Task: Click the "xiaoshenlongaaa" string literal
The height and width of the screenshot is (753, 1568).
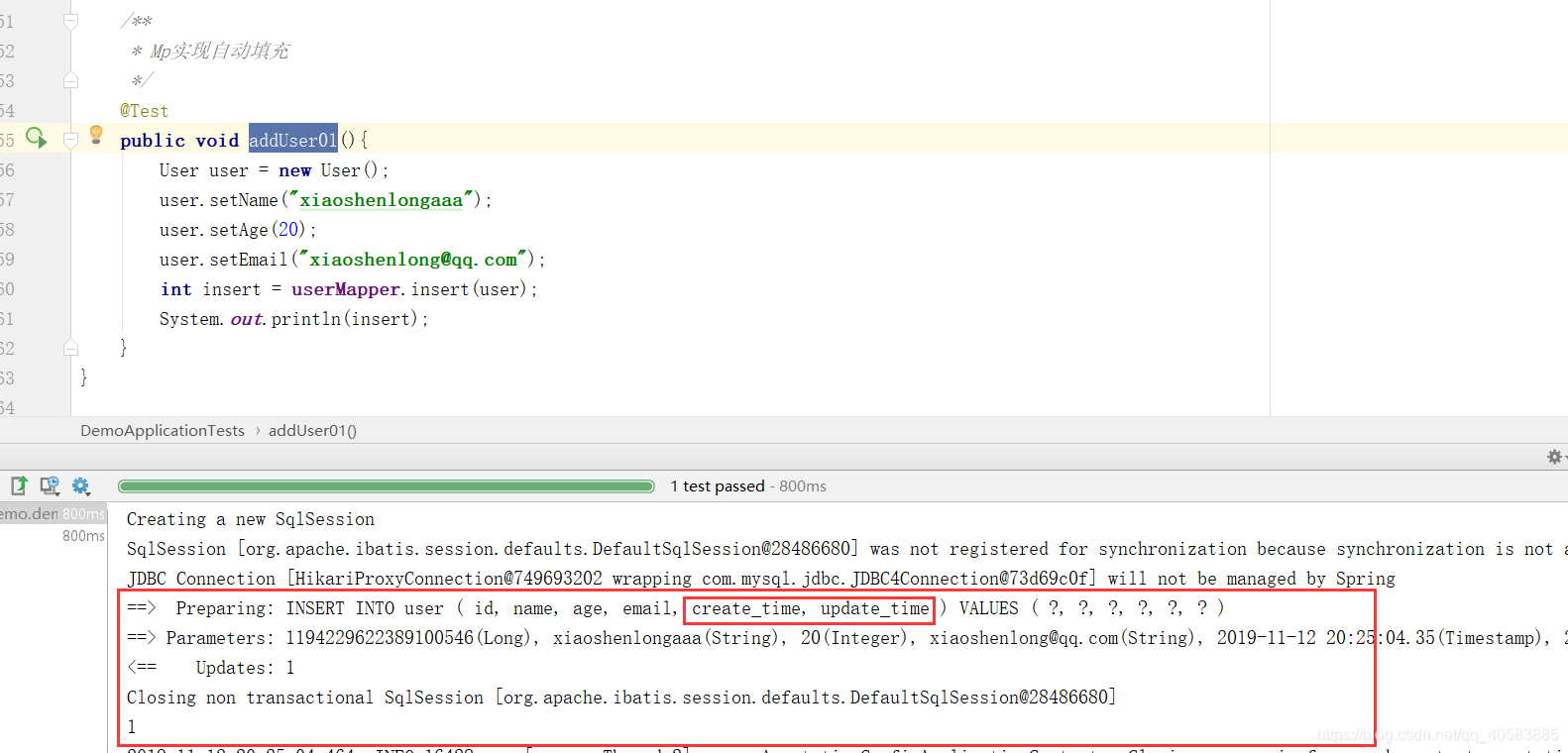Action: pos(382,200)
